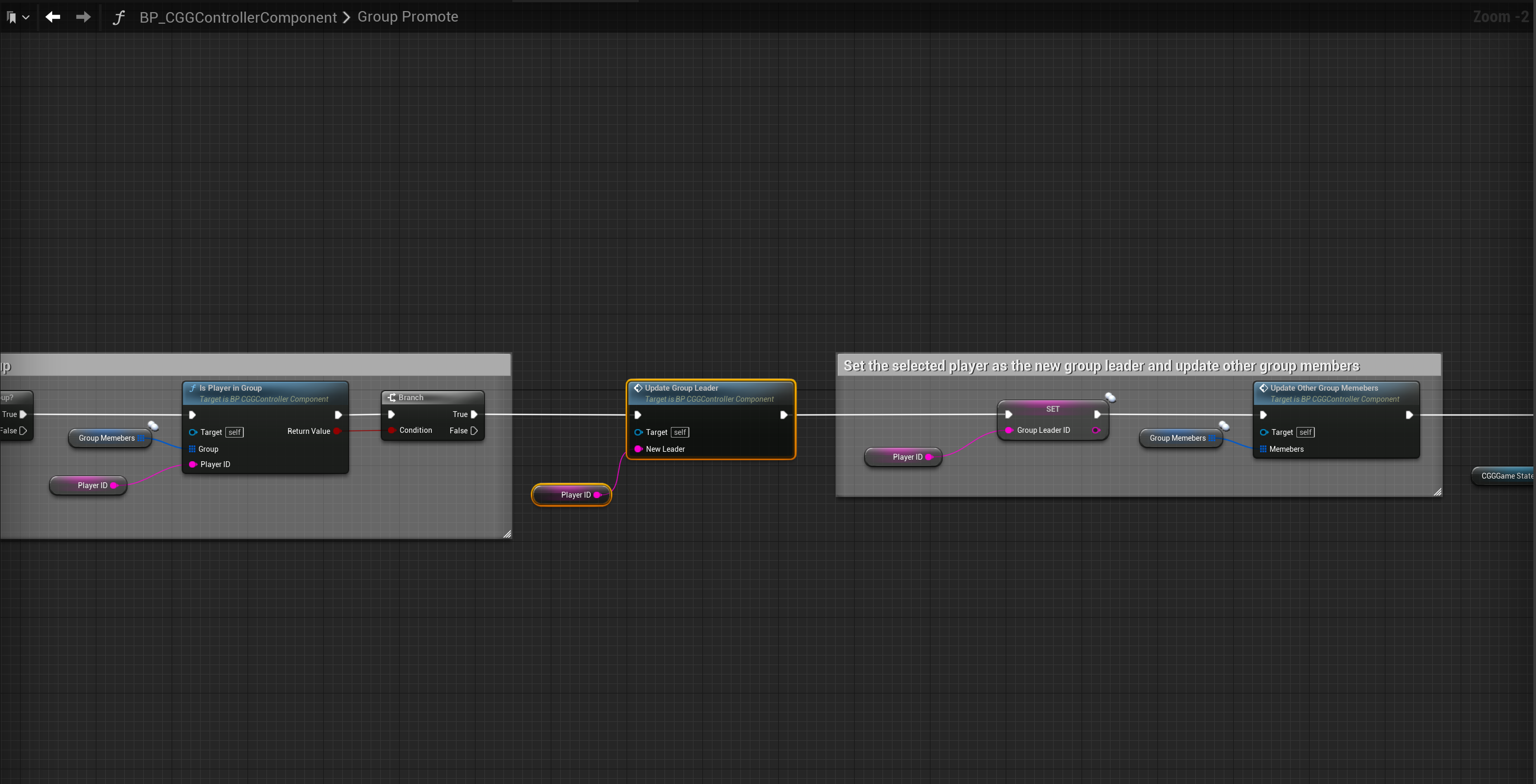Image resolution: width=1536 pixels, height=784 pixels.
Task: Click Update Other Group Memebers node title
Action: point(1324,388)
